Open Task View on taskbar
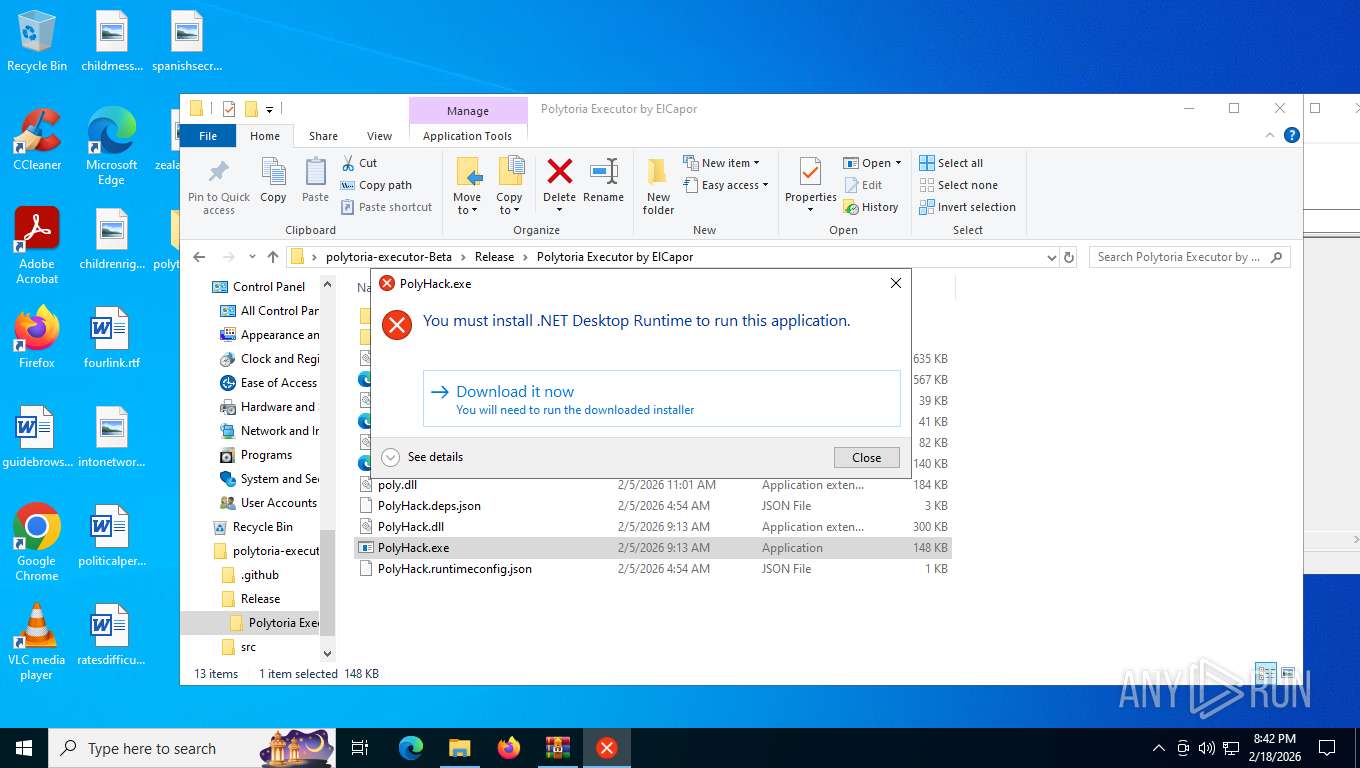Image resolution: width=1360 pixels, height=768 pixels. tap(360, 748)
